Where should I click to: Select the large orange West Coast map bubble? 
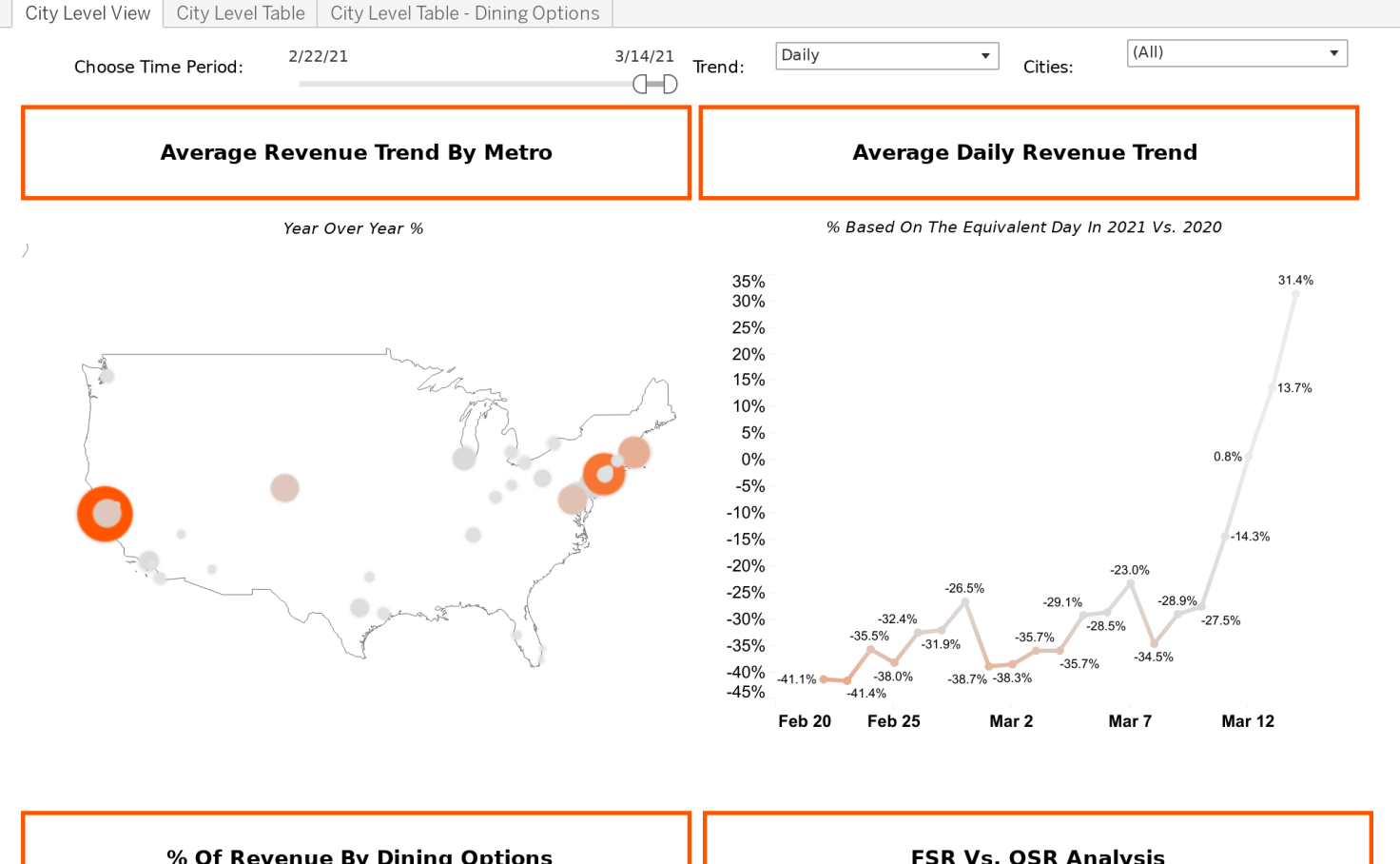(x=105, y=514)
